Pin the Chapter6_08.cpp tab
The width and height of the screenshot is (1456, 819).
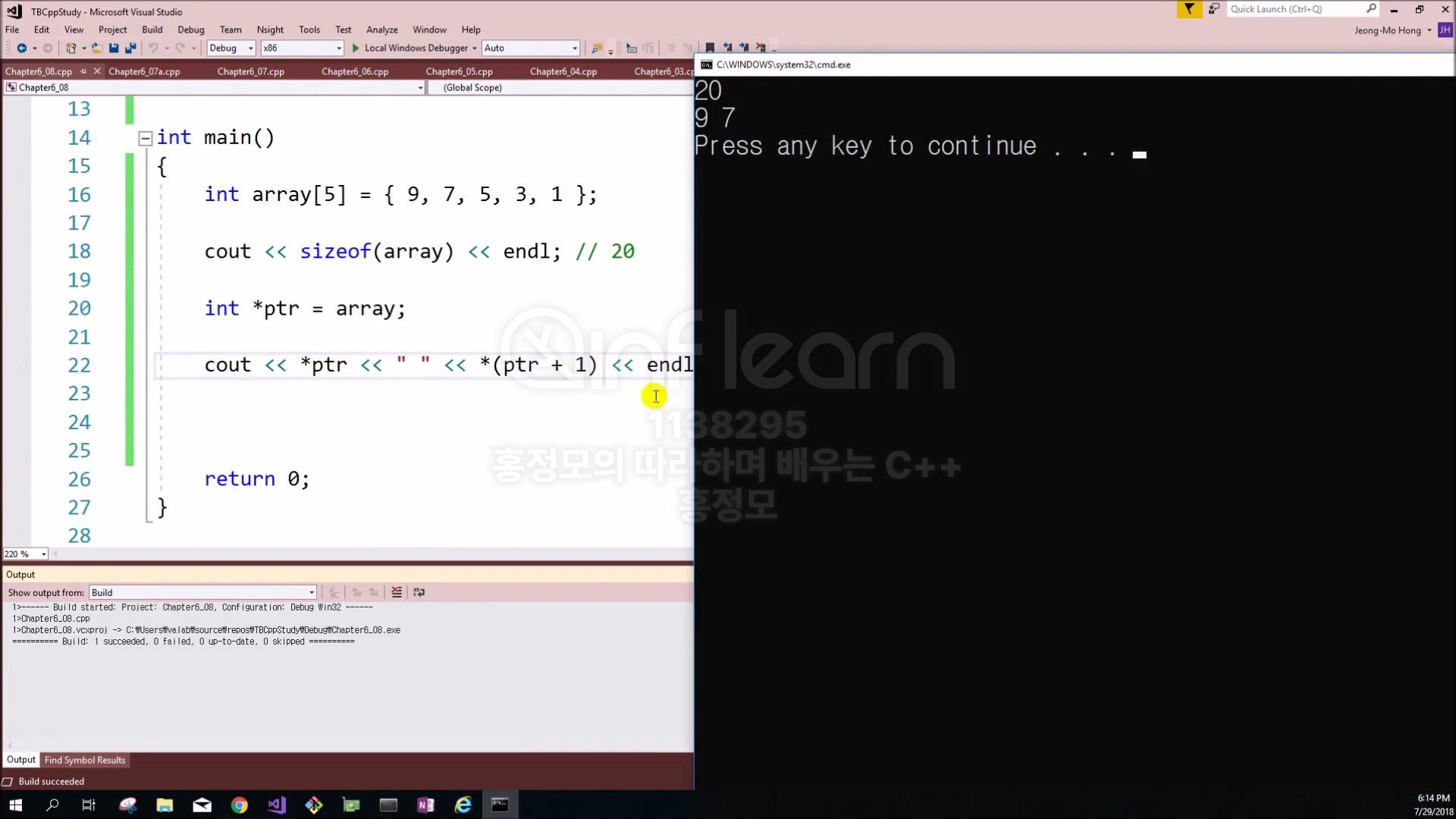[83, 71]
